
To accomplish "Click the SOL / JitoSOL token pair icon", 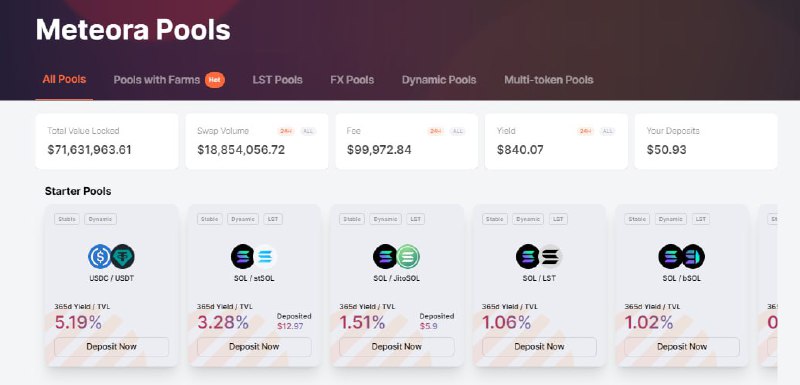I will pos(396,256).
